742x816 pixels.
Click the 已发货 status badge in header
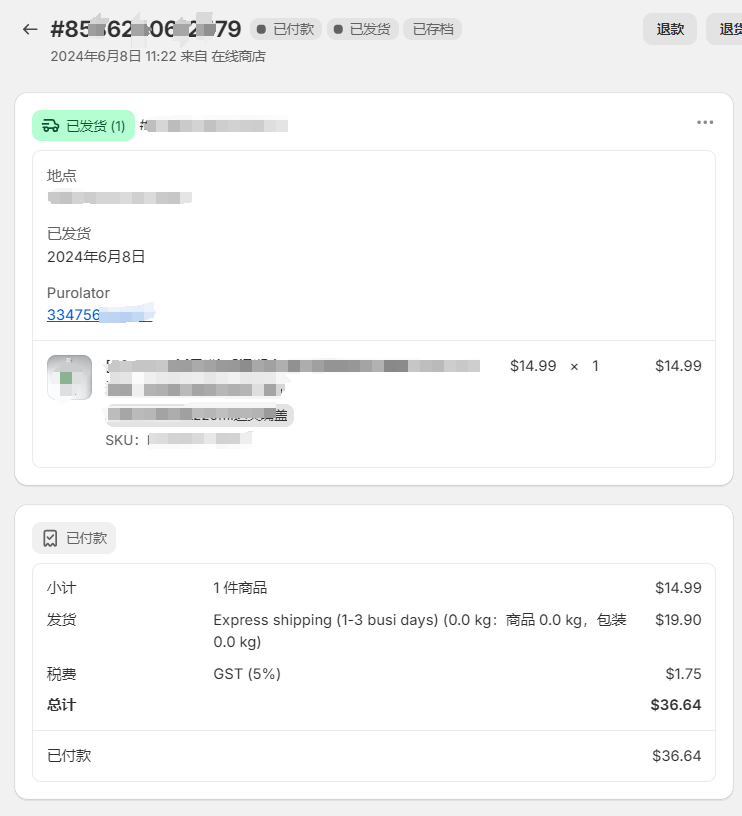coord(363,29)
